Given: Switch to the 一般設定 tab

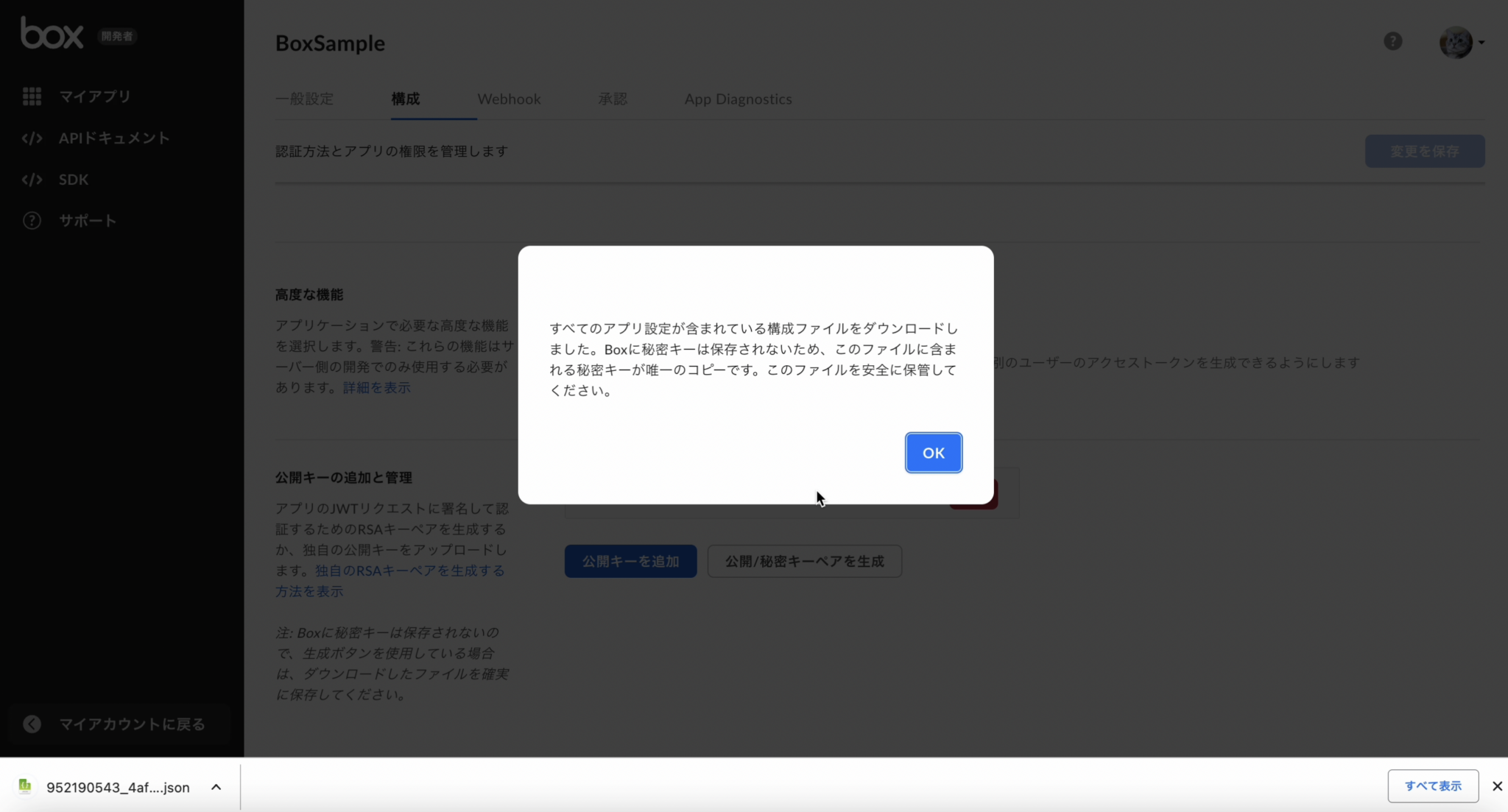Looking at the screenshot, I should (x=306, y=99).
